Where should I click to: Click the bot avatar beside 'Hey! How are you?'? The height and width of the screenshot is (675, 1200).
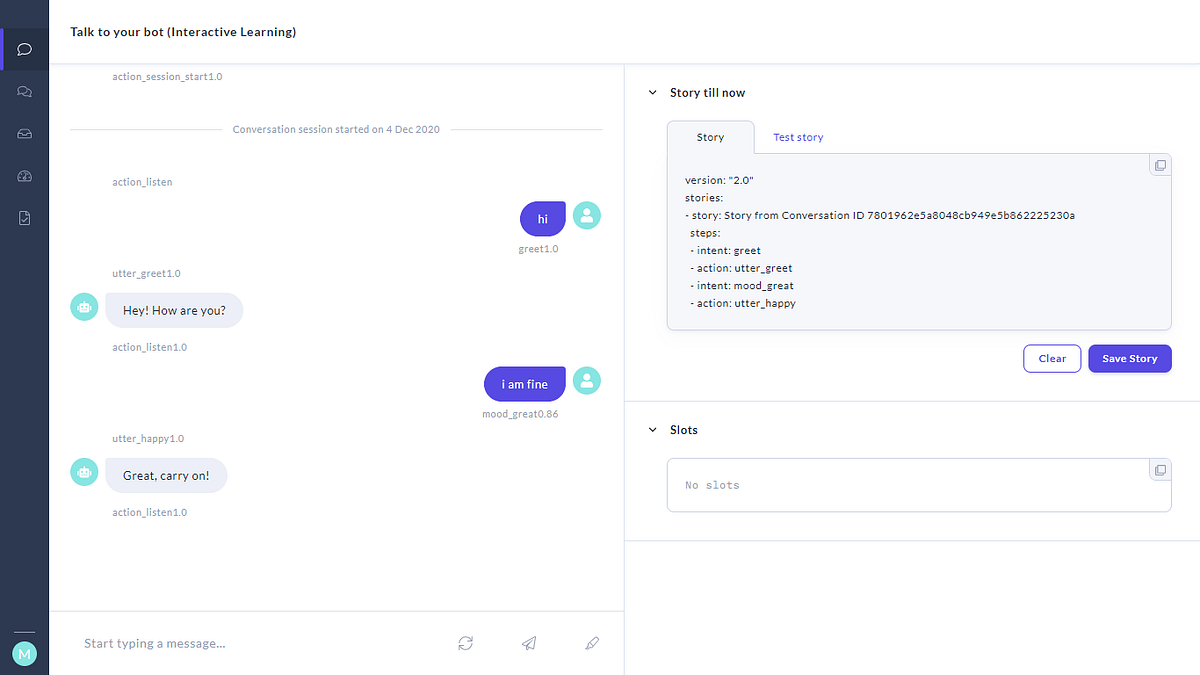(84, 306)
